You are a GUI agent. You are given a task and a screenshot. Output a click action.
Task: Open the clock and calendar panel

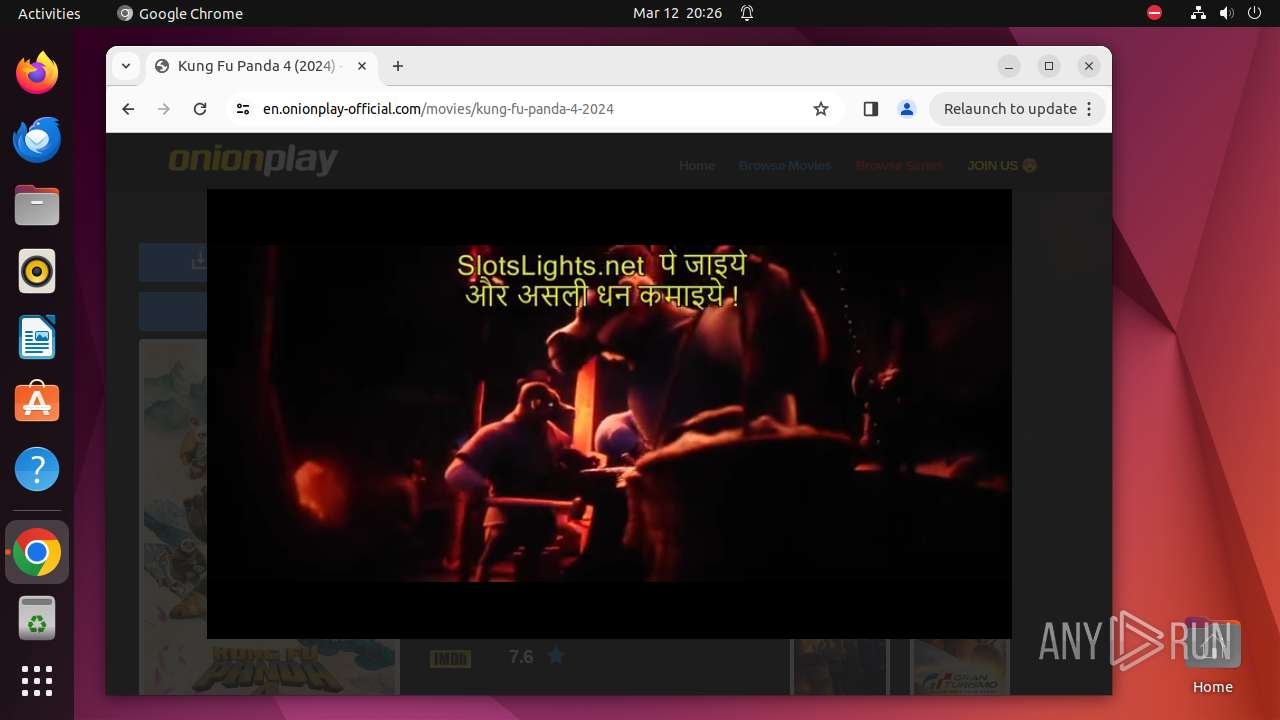[x=677, y=13]
